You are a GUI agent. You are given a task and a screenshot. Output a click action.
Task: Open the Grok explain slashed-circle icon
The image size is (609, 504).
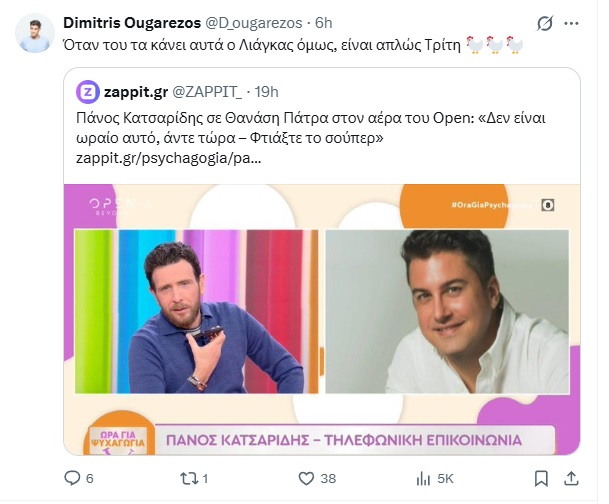pos(545,24)
